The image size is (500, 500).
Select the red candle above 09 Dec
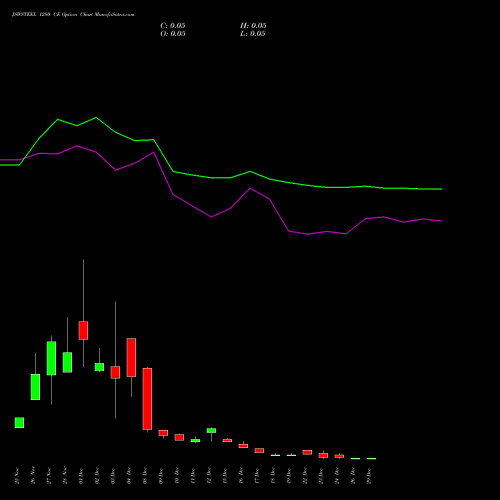(x=163, y=433)
